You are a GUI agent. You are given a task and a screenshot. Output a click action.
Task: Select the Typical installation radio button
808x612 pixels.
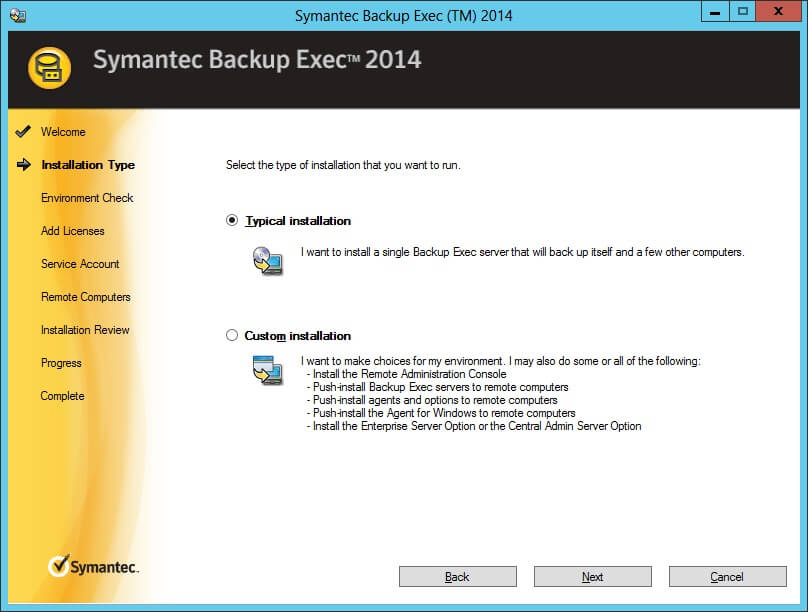click(232, 220)
